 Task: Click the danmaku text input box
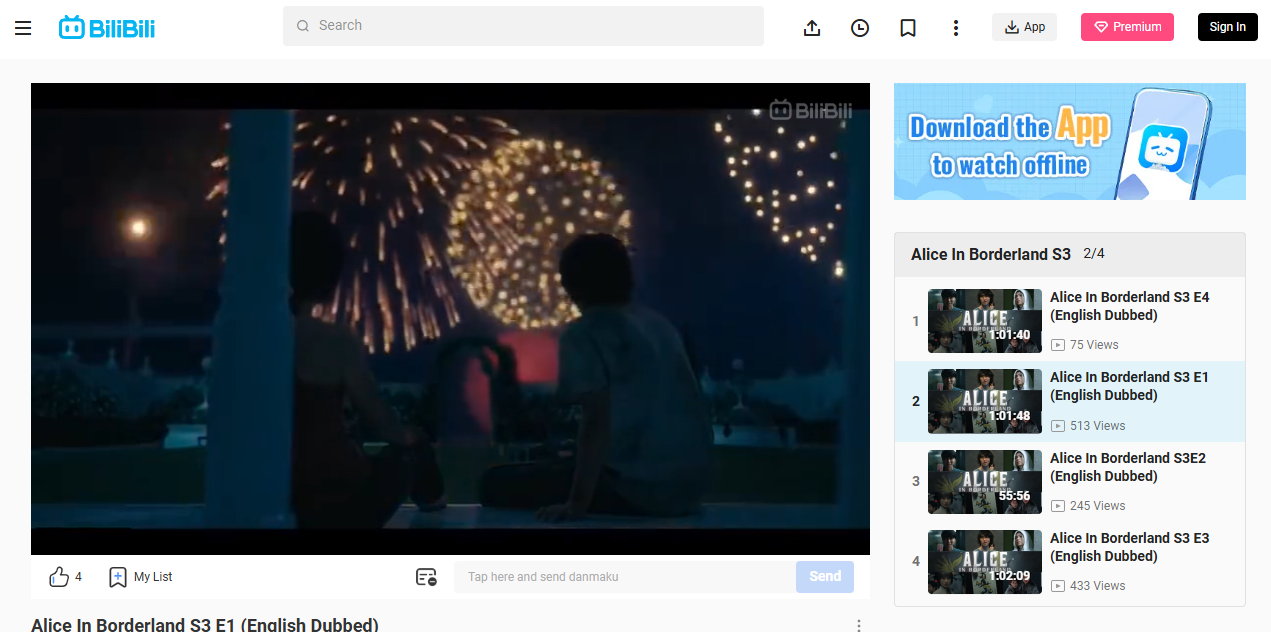coord(625,577)
